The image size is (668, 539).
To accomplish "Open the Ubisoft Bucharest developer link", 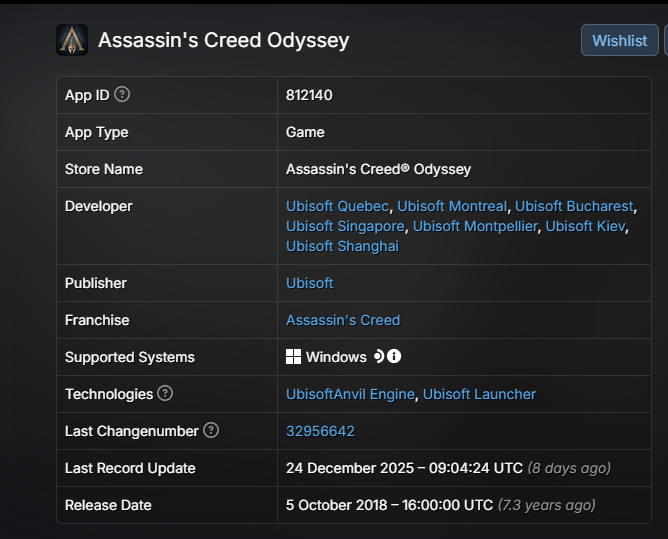I will click(x=574, y=206).
